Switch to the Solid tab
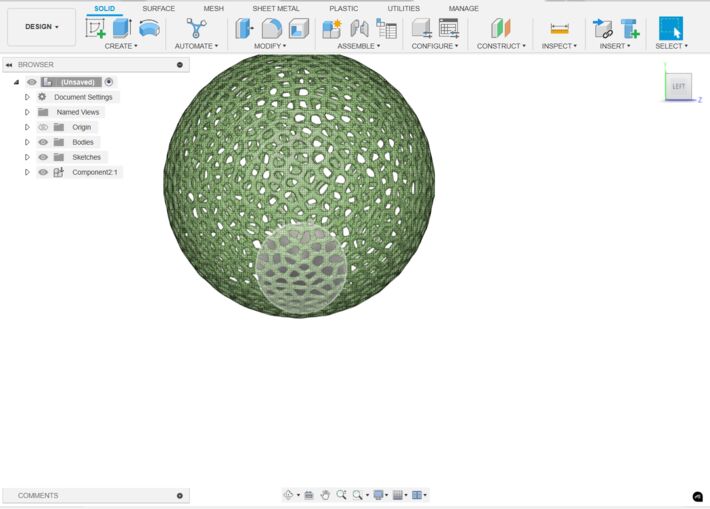 [x=104, y=9]
